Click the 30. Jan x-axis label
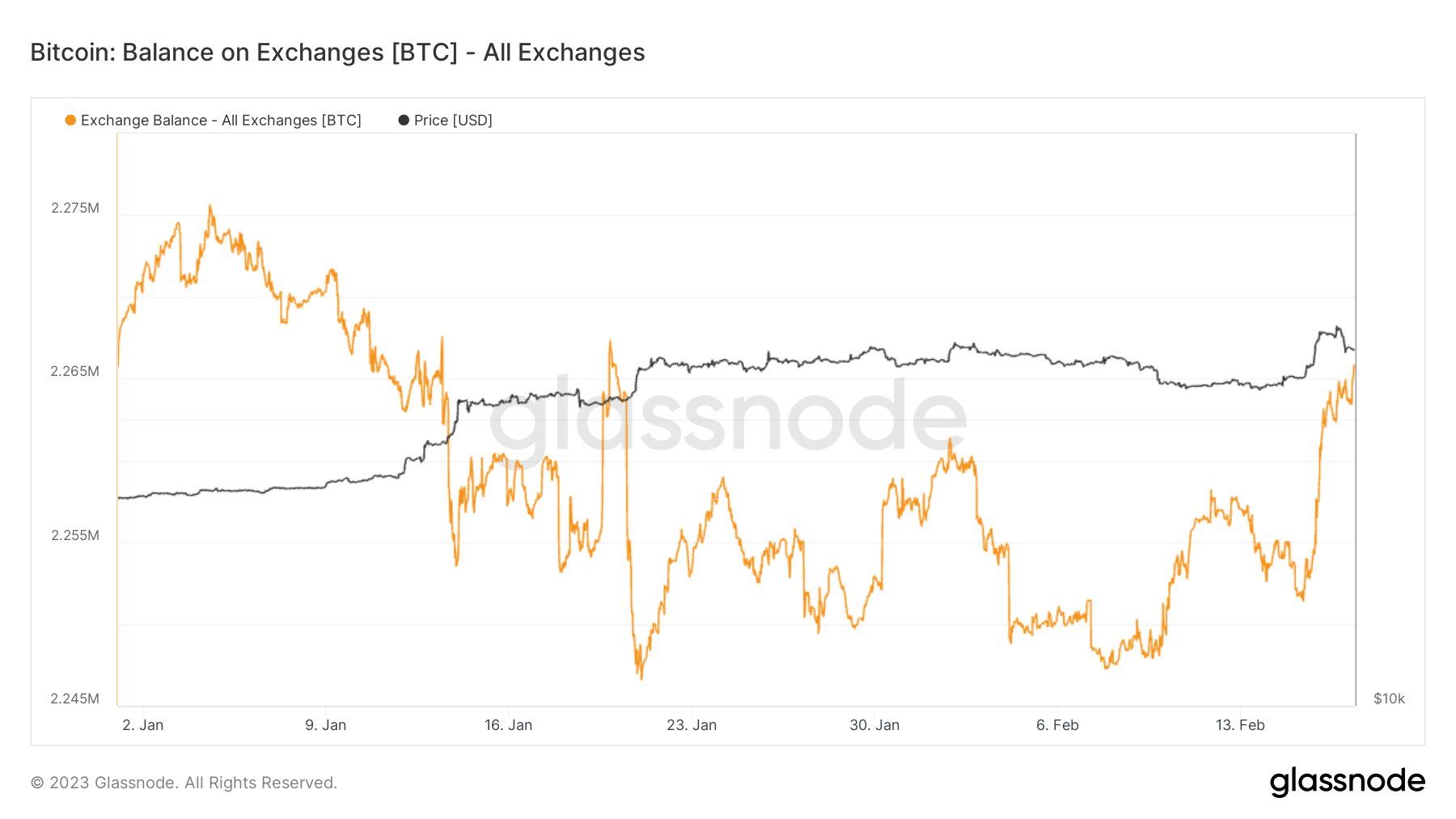1456x819 pixels. click(874, 725)
